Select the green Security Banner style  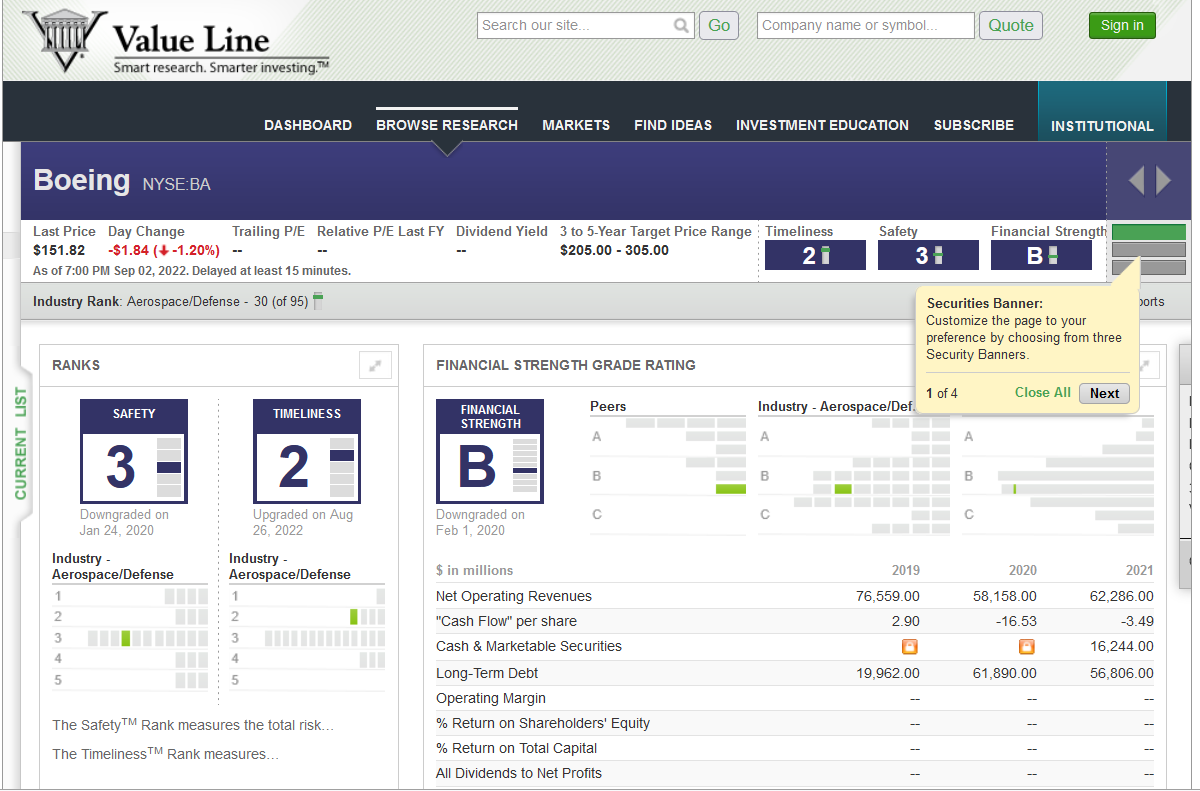(1148, 230)
